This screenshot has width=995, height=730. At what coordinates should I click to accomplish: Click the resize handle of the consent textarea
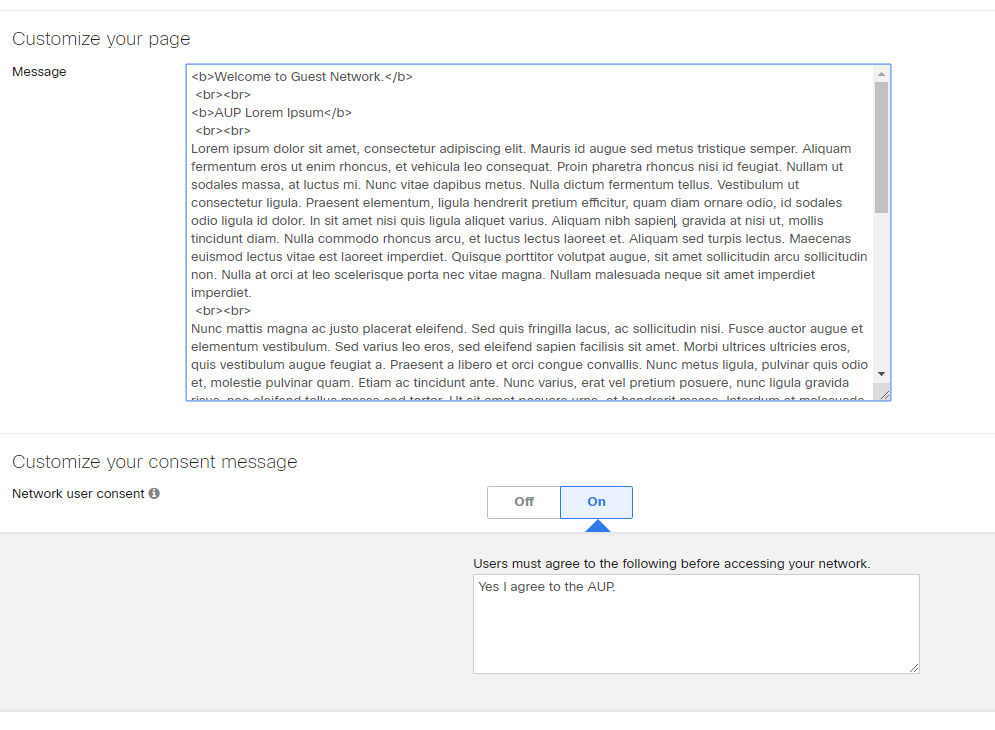click(x=913, y=667)
